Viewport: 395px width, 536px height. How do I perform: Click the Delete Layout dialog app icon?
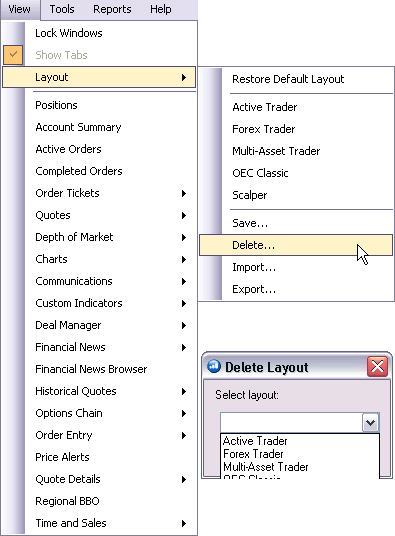[x=214, y=366]
